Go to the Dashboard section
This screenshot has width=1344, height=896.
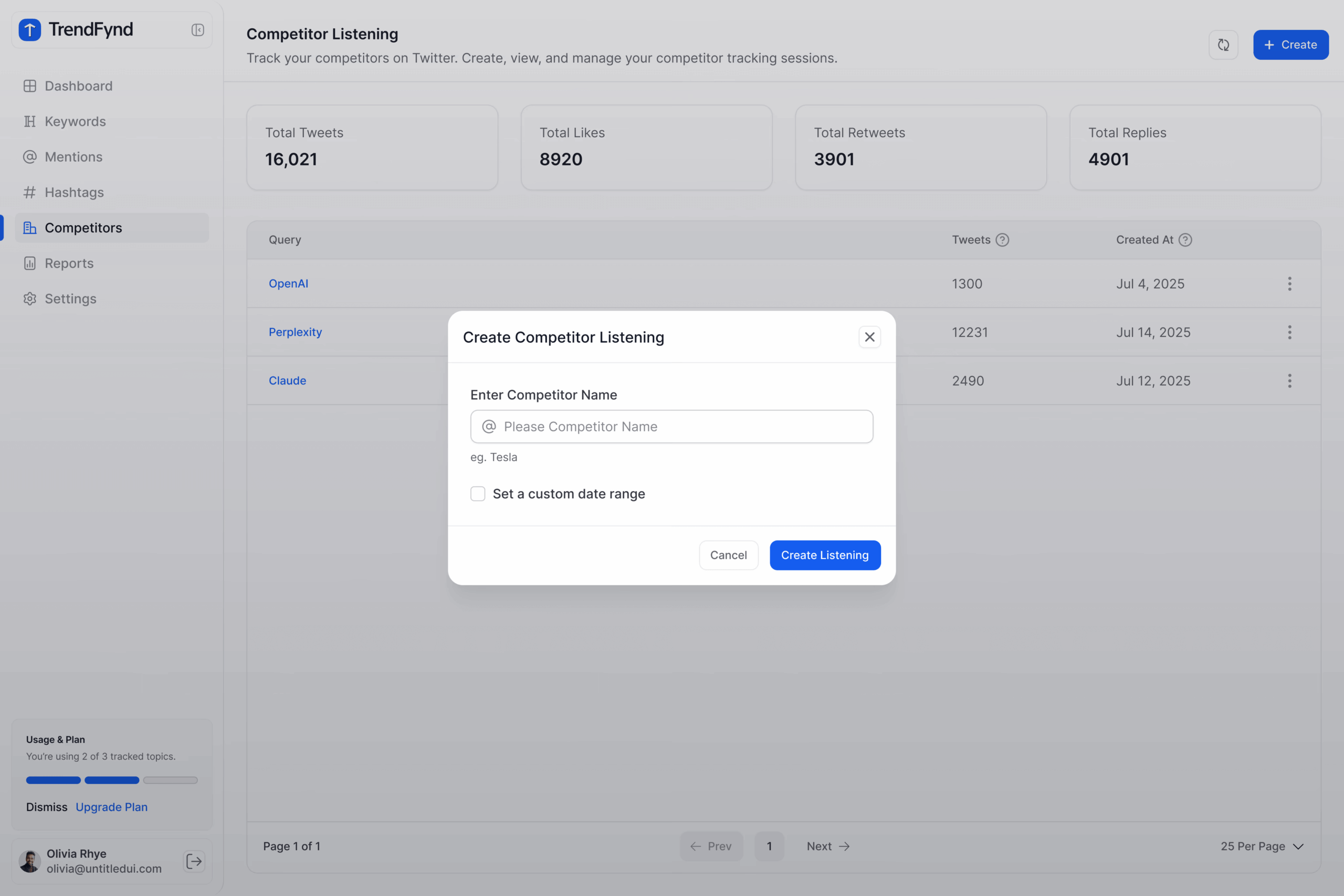[112, 86]
